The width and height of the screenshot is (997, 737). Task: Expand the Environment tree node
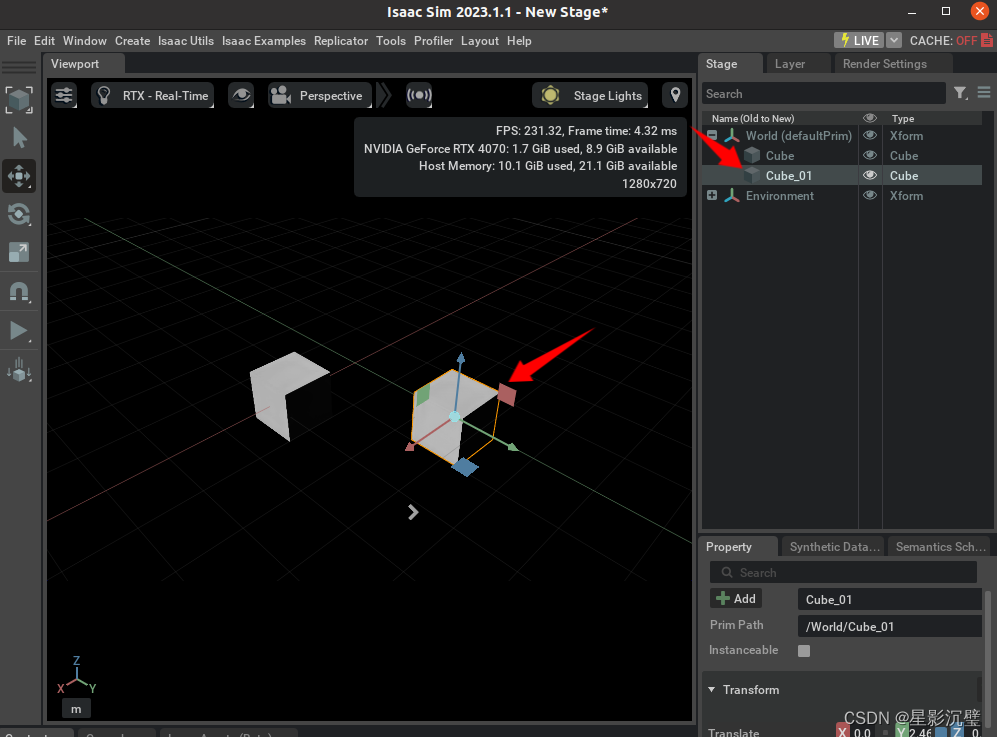712,195
